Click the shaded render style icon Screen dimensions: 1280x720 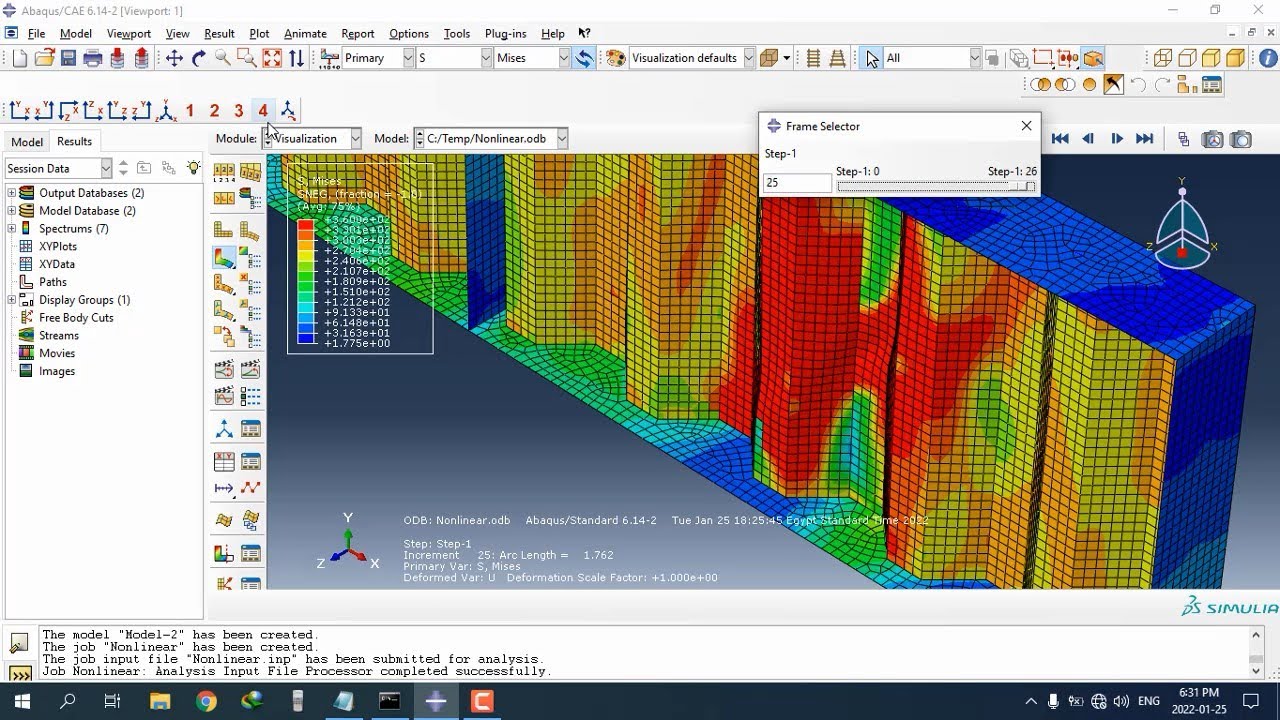1235,58
